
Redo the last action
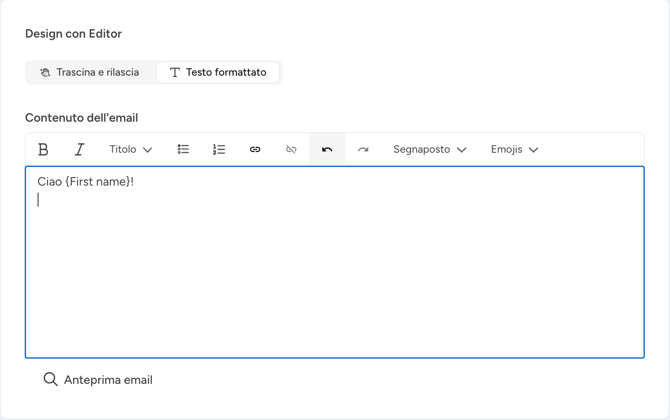tap(363, 149)
